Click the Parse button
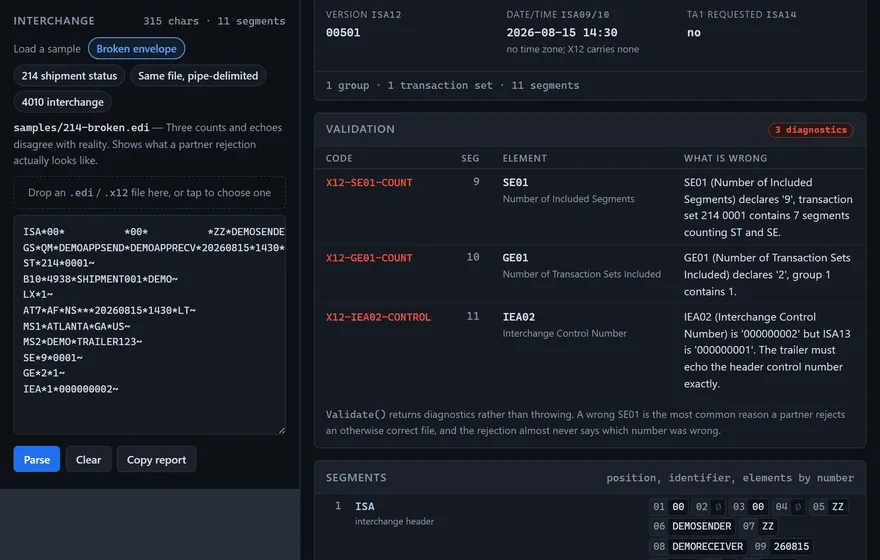 [x=36, y=460]
